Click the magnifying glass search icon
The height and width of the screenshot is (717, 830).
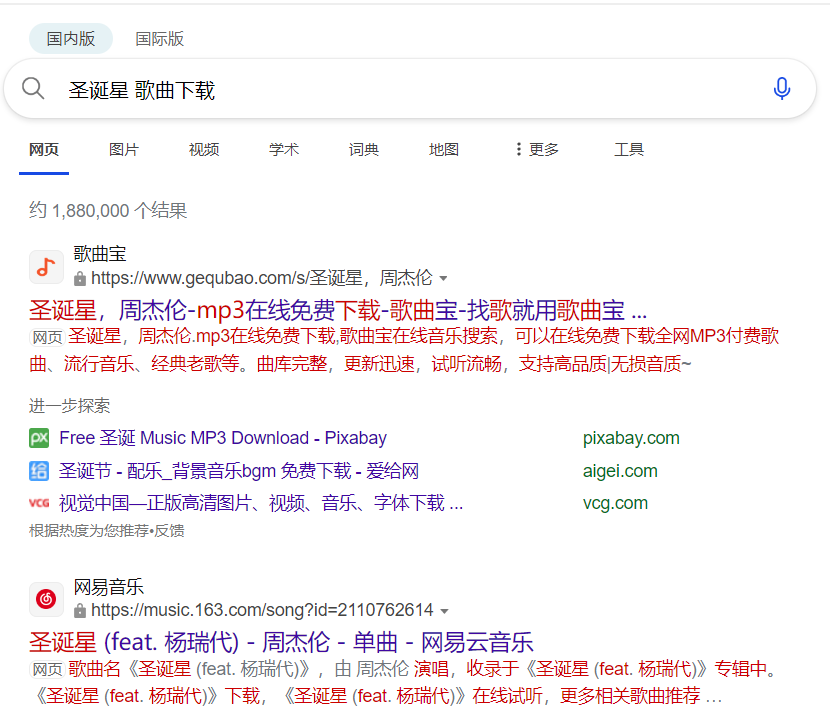pos(33,88)
